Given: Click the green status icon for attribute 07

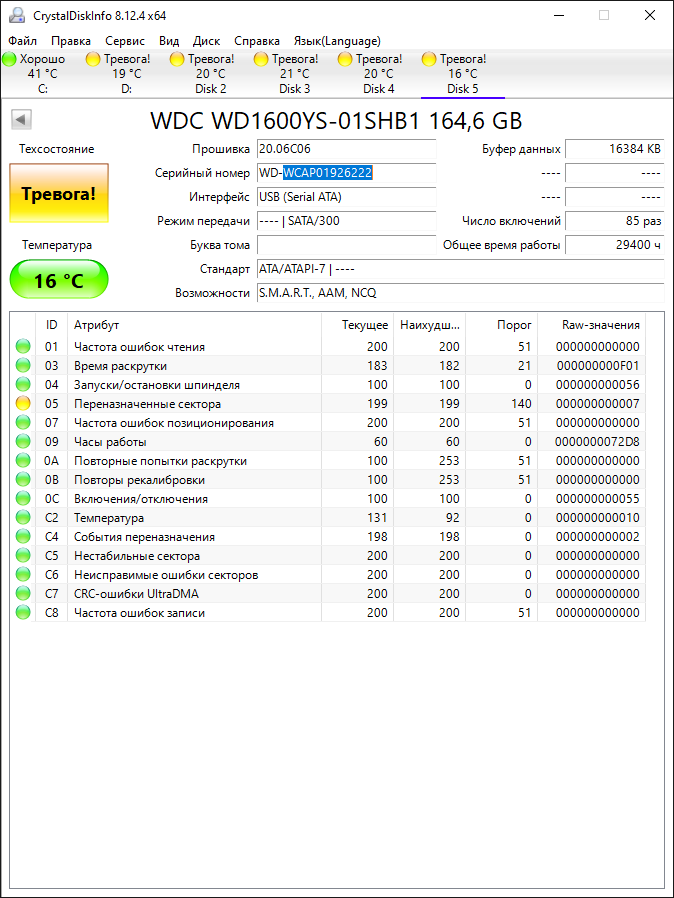Looking at the screenshot, I should point(23,423).
